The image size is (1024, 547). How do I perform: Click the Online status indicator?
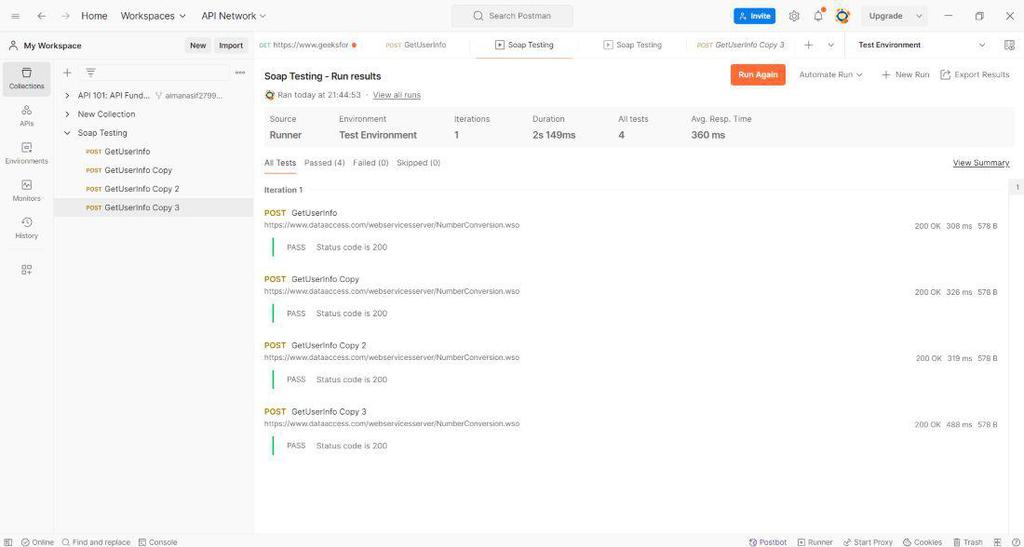click(x=37, y=542)
